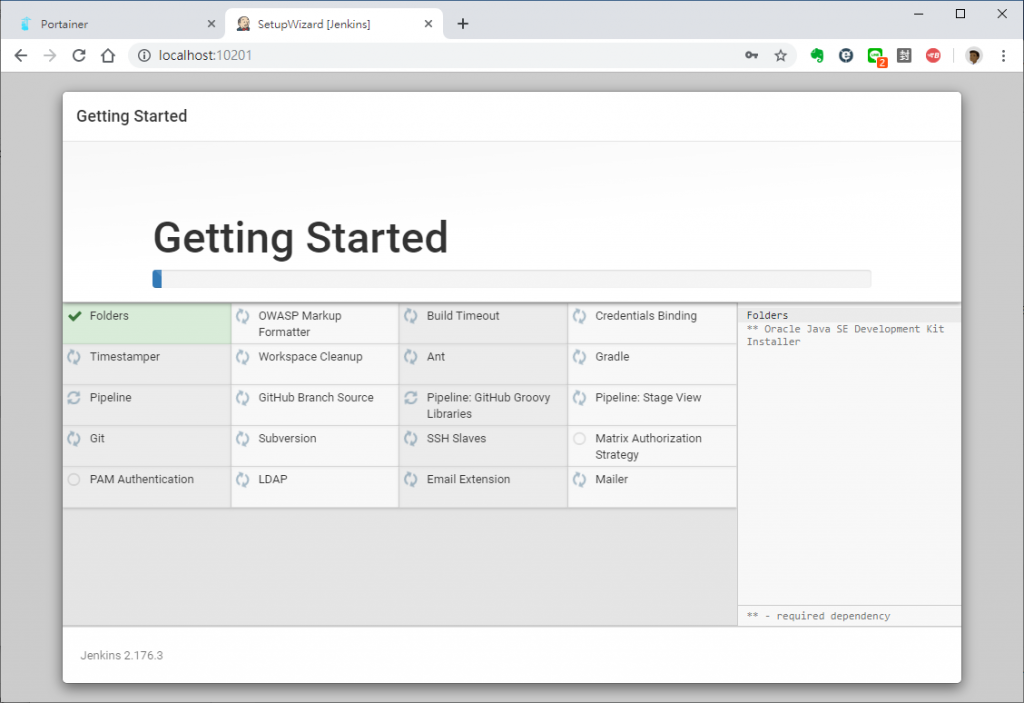
Task: Reload the Jenkins setup page
Action: coord(79,56)
